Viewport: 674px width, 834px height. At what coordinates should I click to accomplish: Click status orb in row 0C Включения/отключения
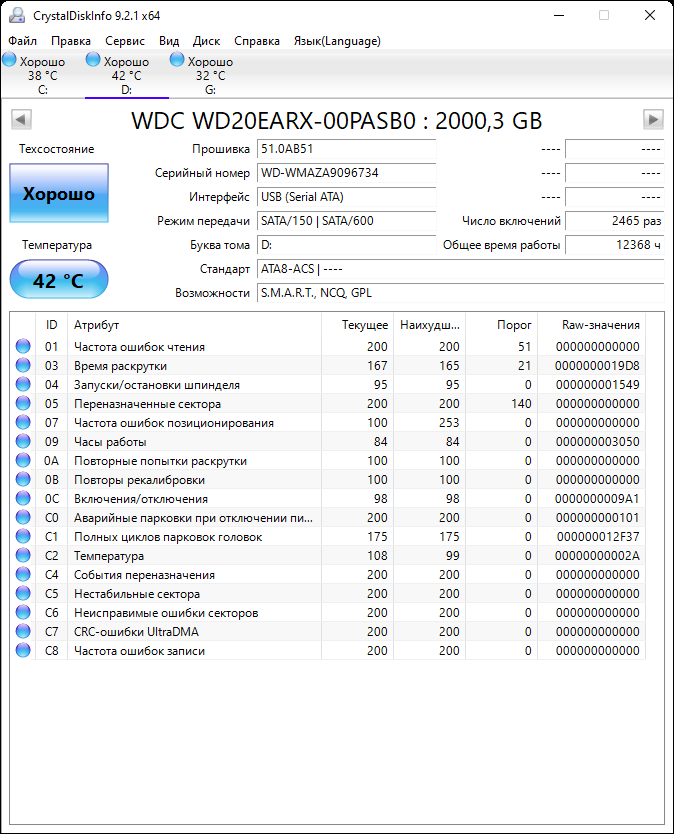pos(23,498)
